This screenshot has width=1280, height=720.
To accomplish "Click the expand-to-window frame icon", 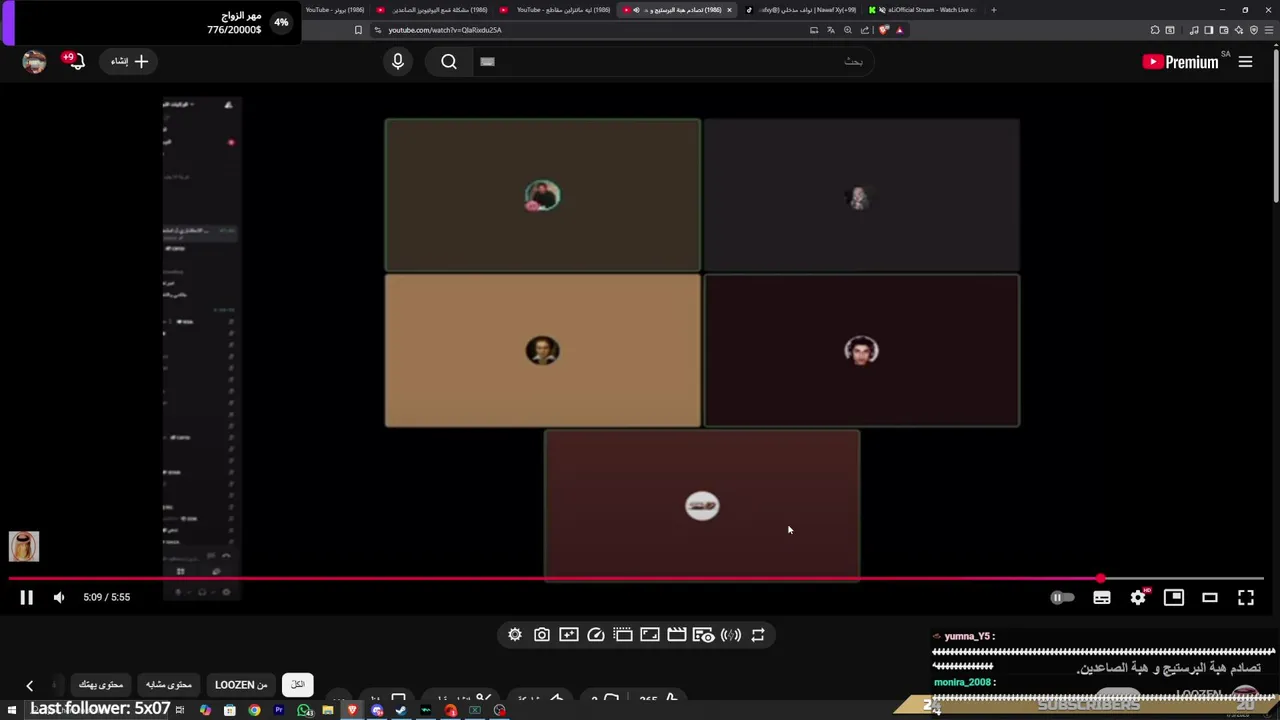I will click(650, 635).
